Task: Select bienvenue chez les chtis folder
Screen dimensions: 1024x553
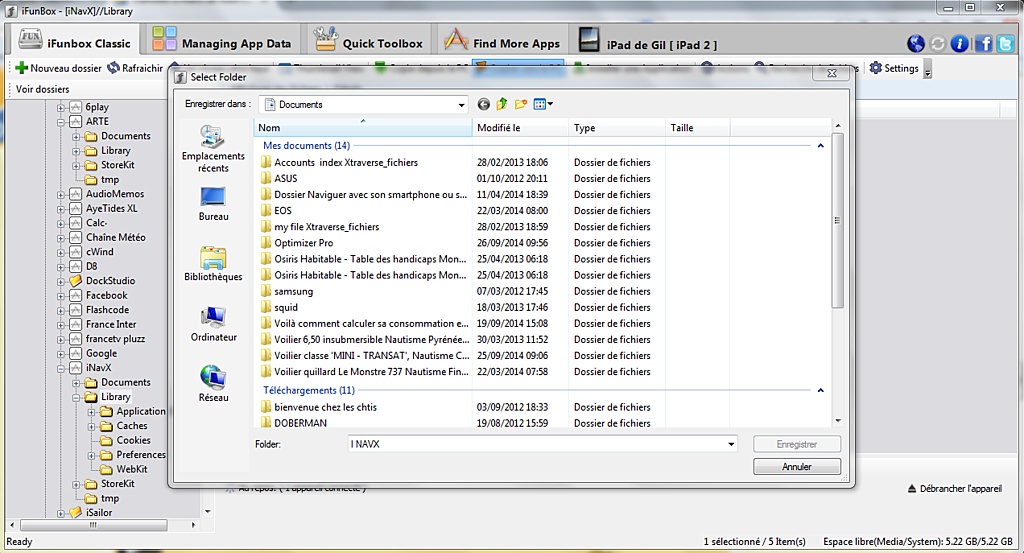Action: [325, 407]
